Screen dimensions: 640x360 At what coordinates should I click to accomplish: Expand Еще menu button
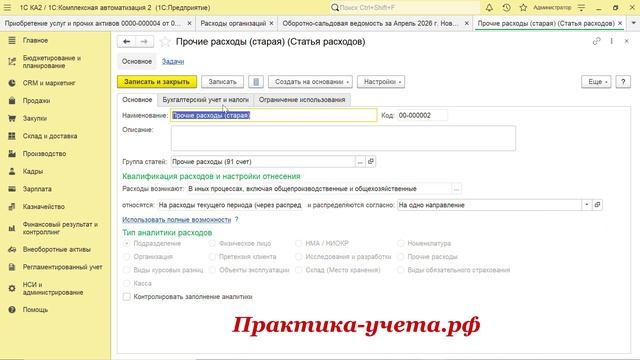pos(596,82)
